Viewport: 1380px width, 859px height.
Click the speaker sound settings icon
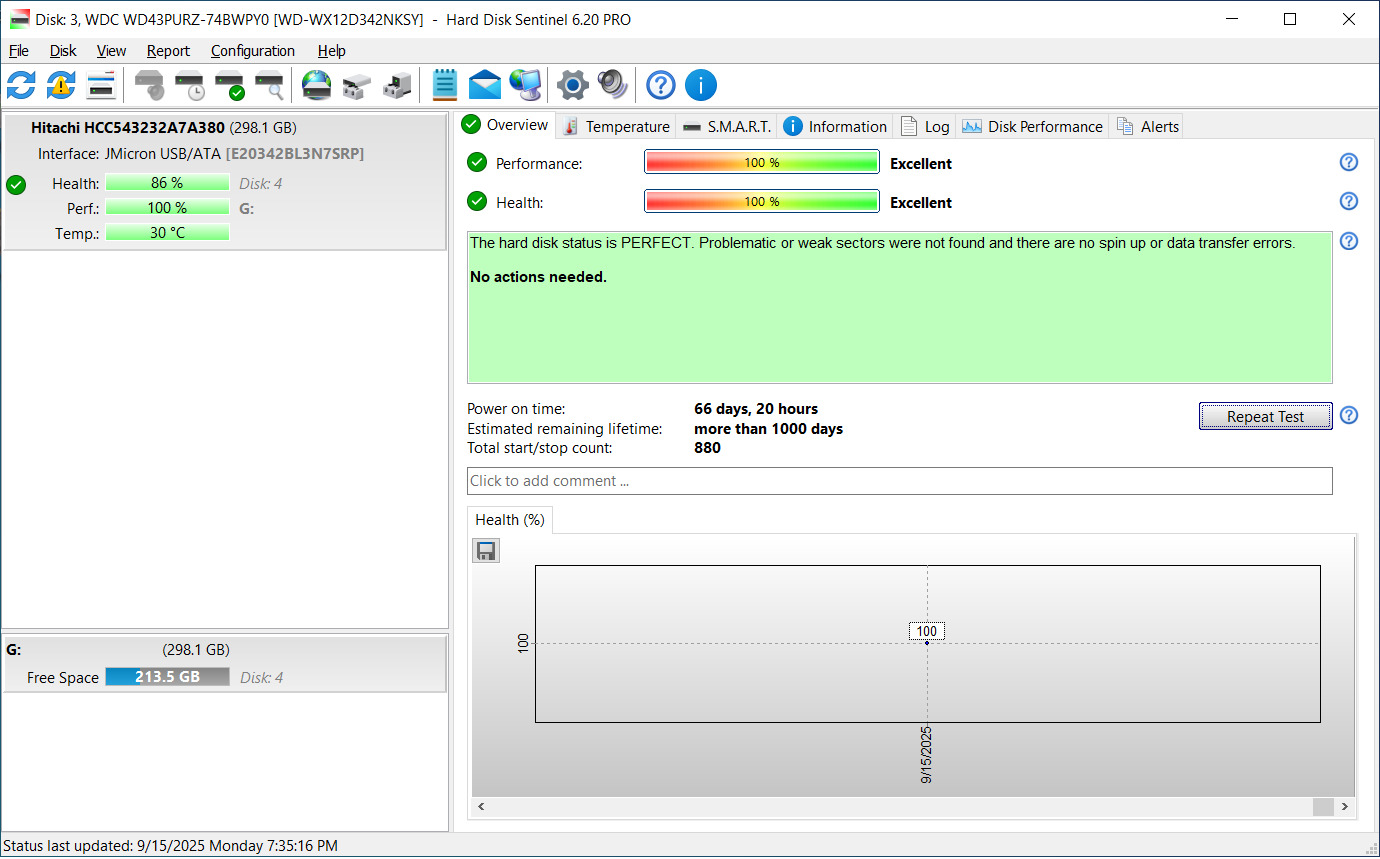[x=612, y=85]
